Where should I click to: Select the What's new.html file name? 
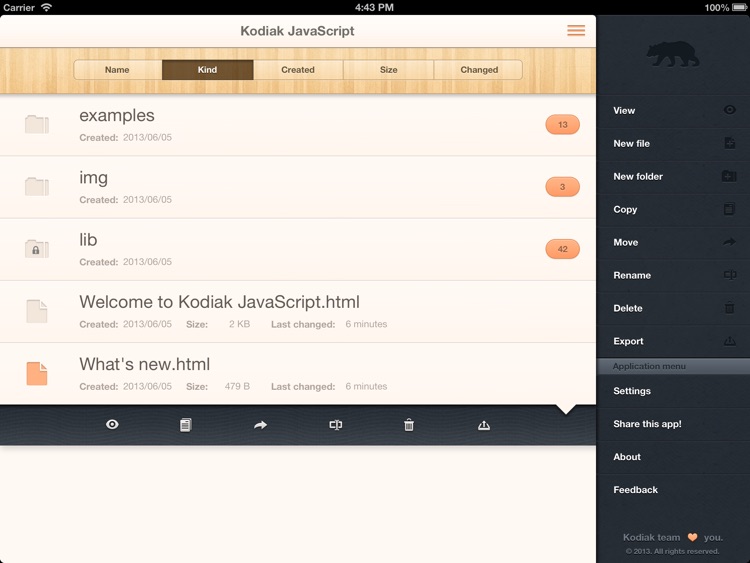[x=144, y=364]
